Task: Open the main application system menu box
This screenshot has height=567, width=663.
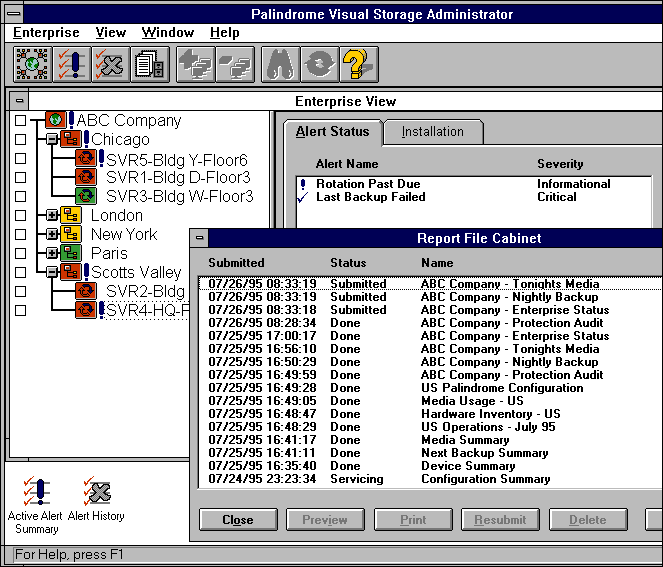Action: (x=14, y=14)
